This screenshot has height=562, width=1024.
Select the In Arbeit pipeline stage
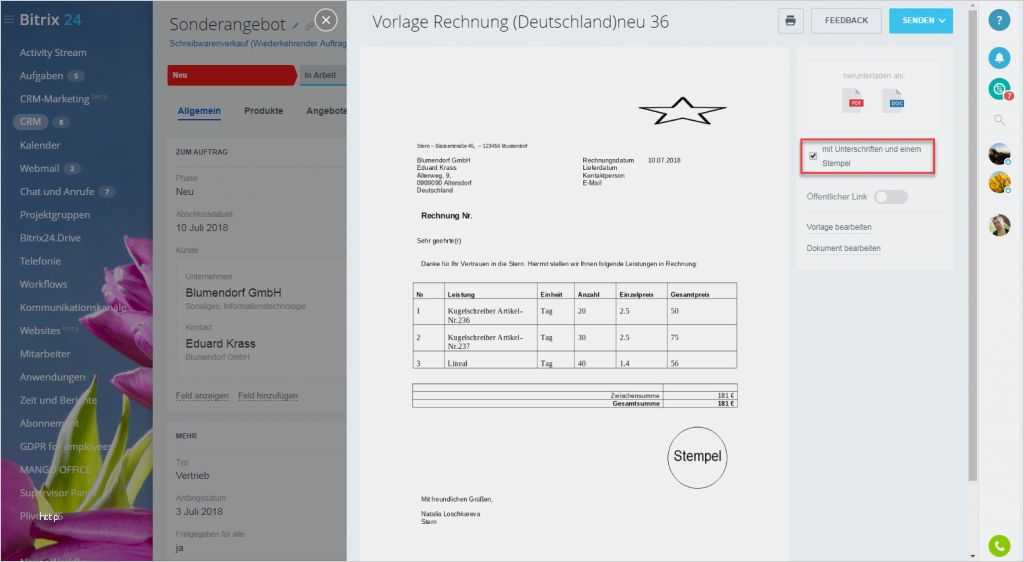pyautogui.click(x=323, y=76)
